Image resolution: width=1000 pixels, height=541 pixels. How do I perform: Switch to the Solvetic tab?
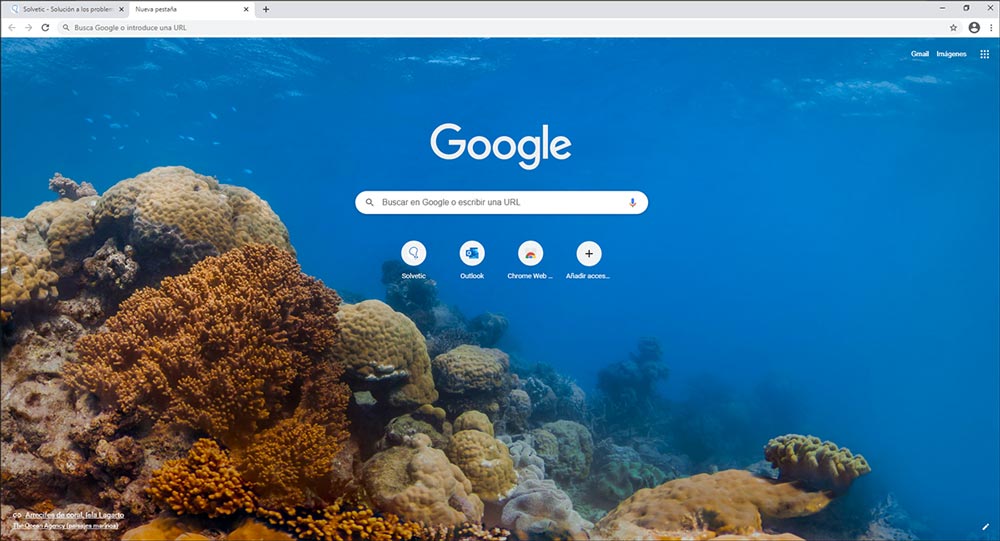(x=66, y=10)
